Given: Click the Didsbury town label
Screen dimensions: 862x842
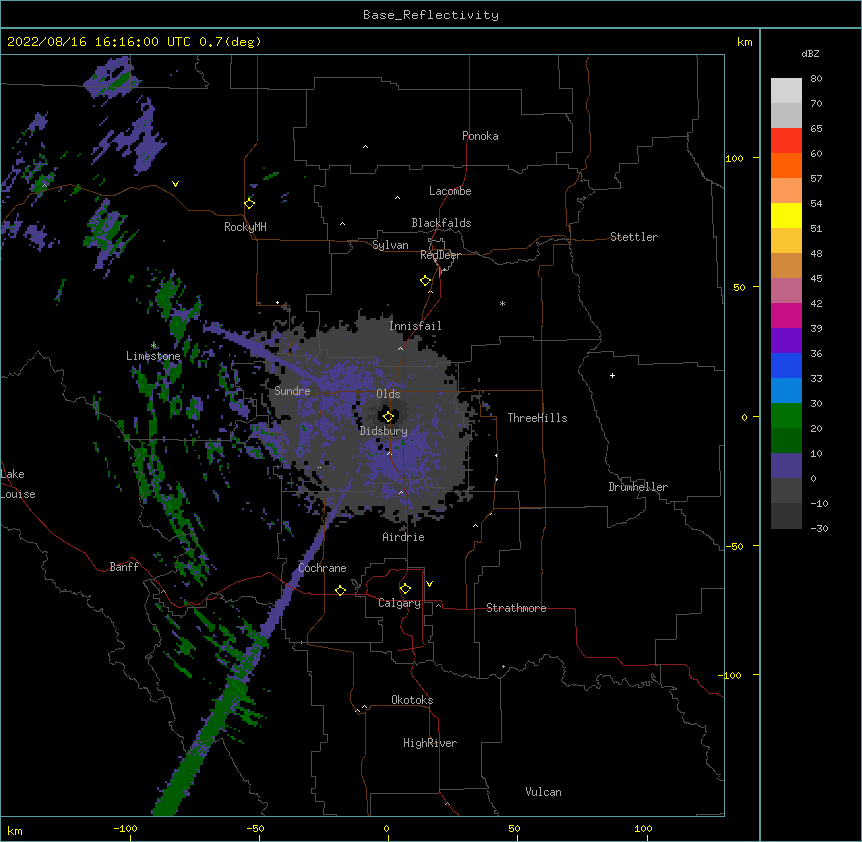Looking at the screenshot, I should (384, 431).
